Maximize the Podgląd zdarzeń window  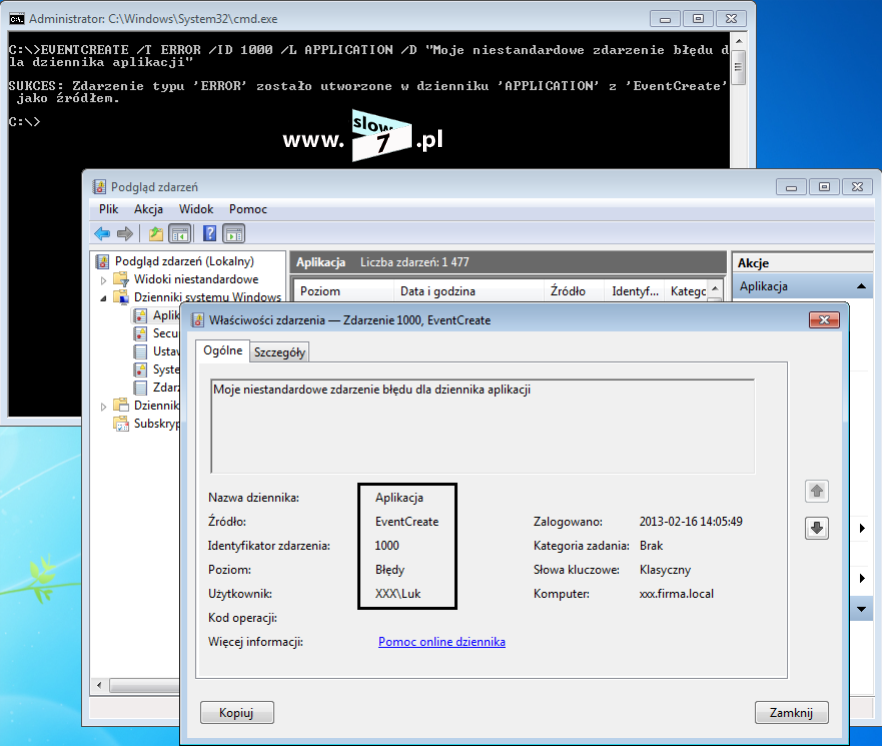coord(824,186)
